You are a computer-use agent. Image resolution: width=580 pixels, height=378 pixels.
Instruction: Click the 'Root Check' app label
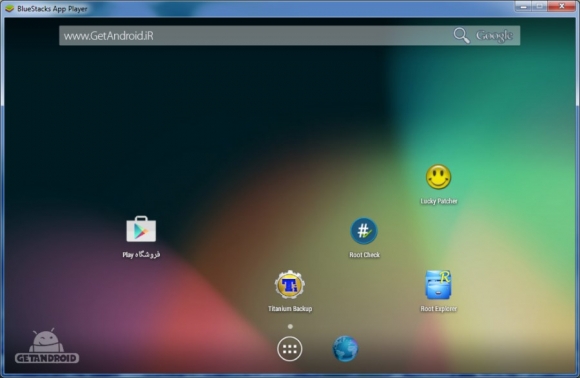coord(364,255)
